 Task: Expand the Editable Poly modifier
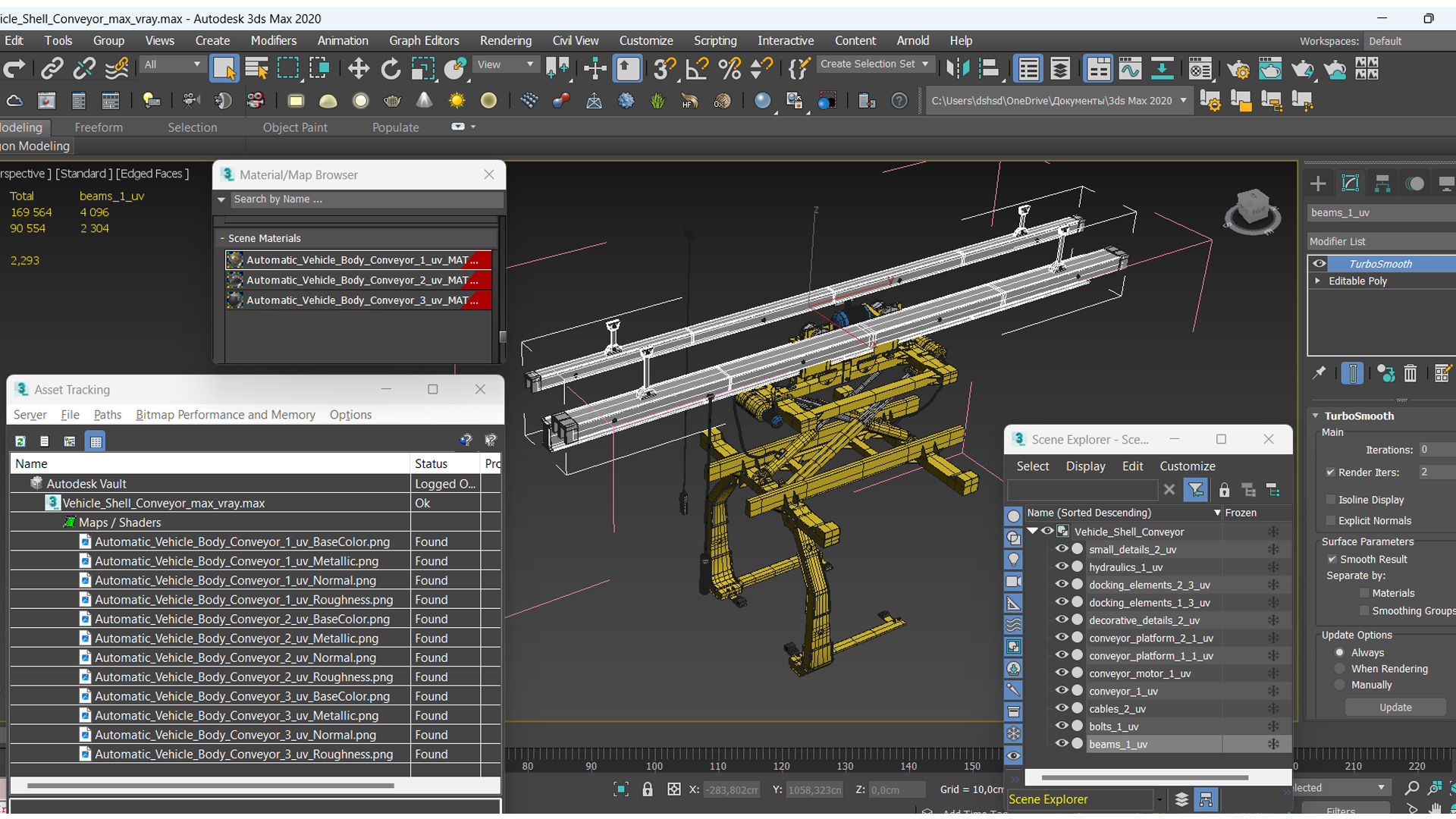coord(1317,281)
